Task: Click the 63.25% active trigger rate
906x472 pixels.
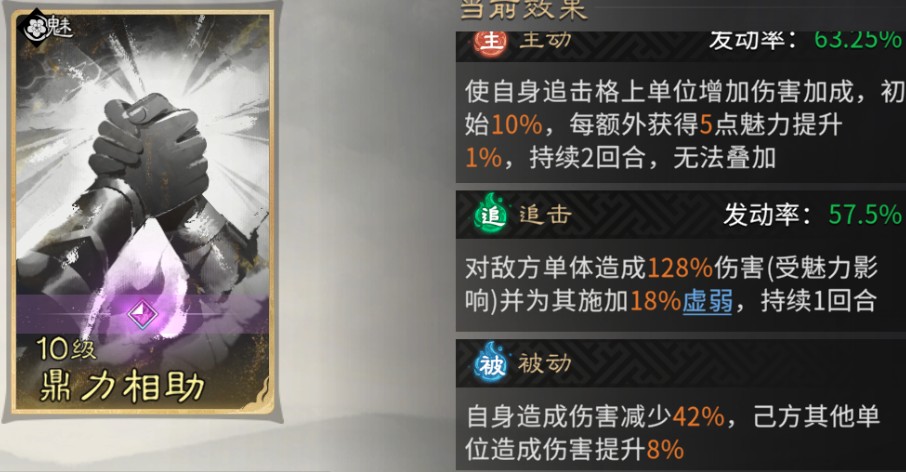Action: pyautogui.click(x=857, y=40)
